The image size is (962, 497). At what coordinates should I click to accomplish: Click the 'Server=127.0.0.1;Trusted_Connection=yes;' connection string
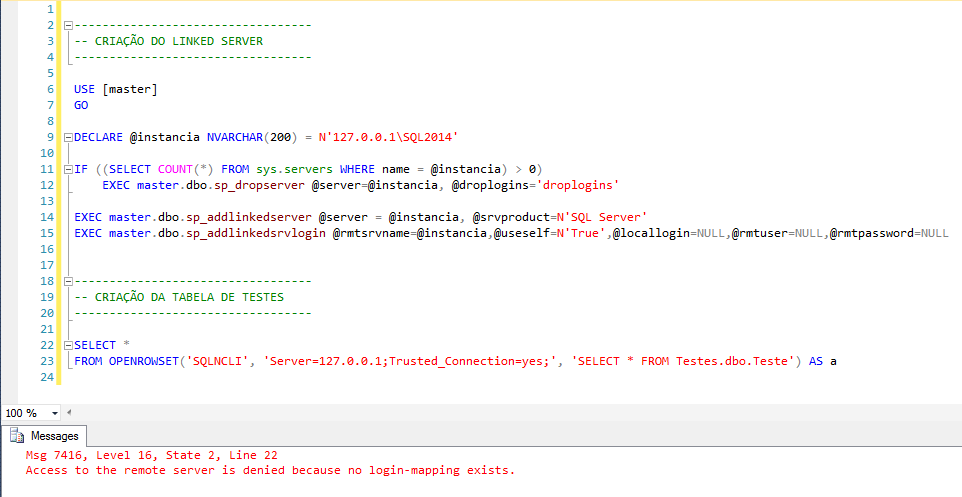coord(410,361)
